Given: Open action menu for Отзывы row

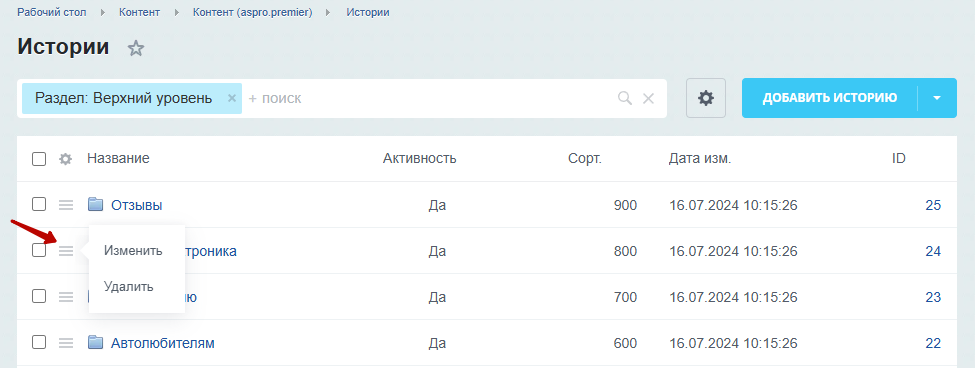Looking at the screenshot, I should pyautogui.click(x=66, y=205).
